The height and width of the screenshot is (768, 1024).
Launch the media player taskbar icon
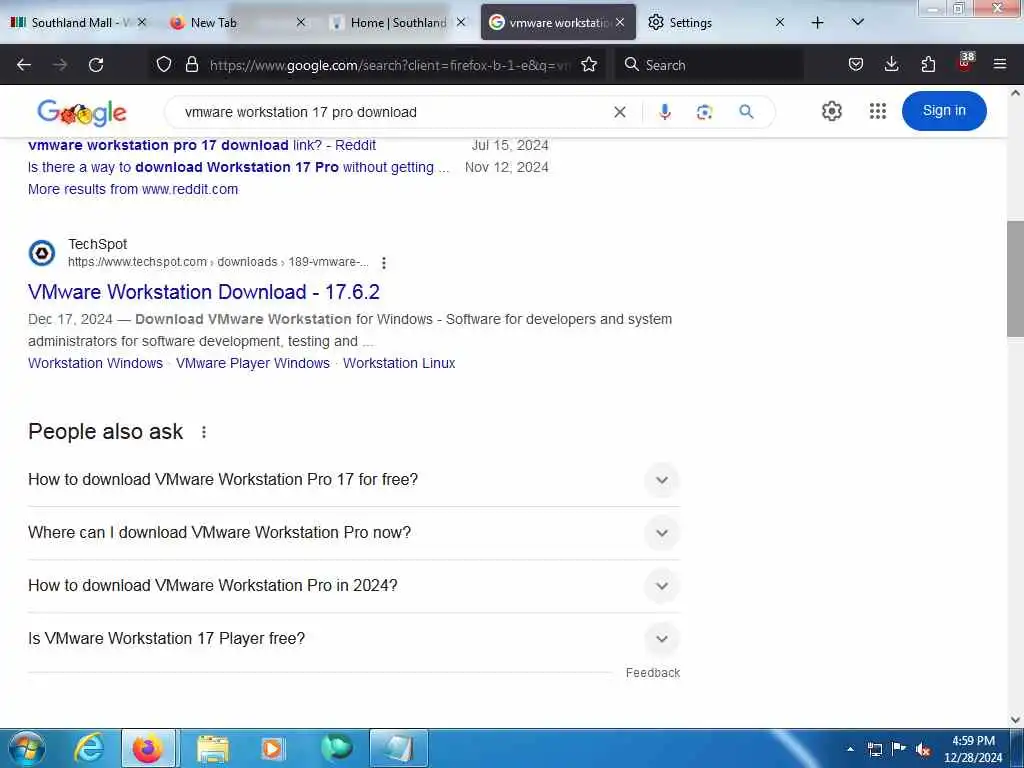pos(272,748)
